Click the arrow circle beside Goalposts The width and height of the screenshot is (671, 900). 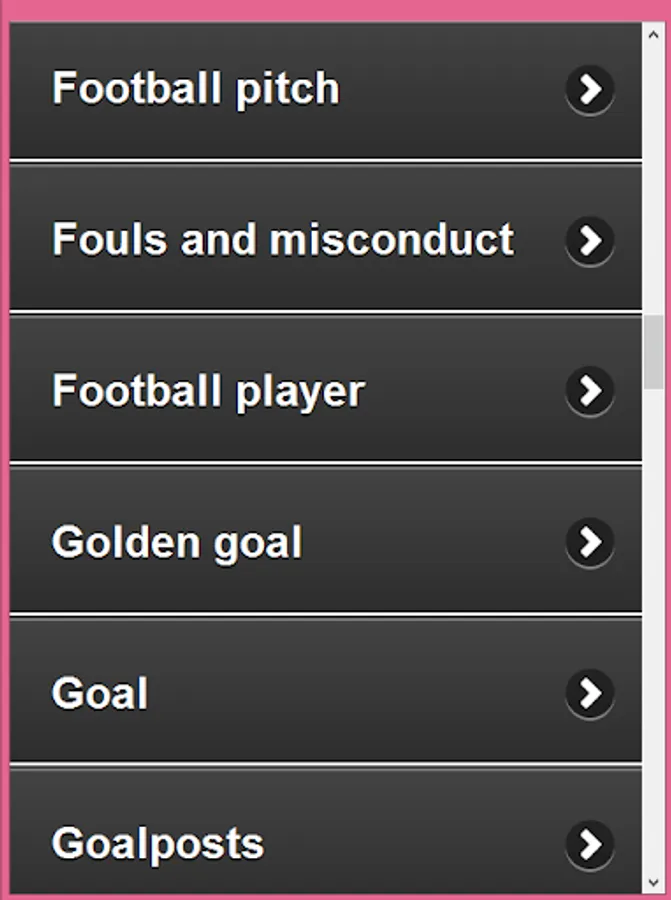tap(590, 845)
